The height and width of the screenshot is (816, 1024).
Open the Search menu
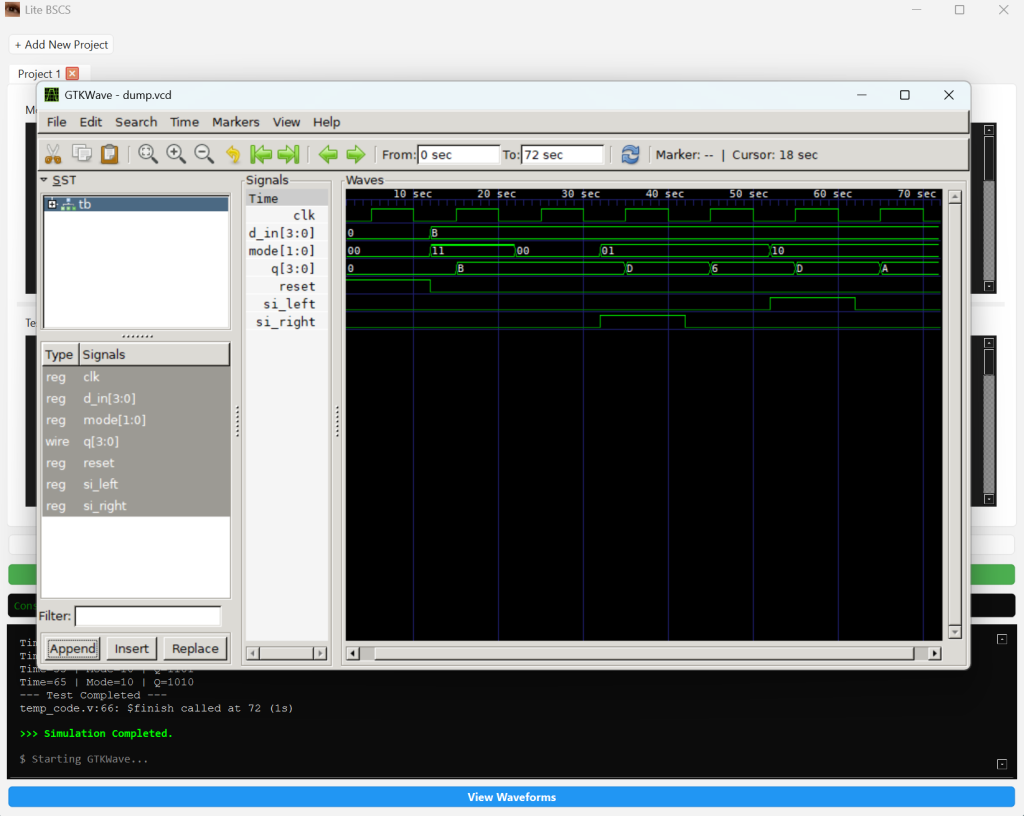pos(136,122)
